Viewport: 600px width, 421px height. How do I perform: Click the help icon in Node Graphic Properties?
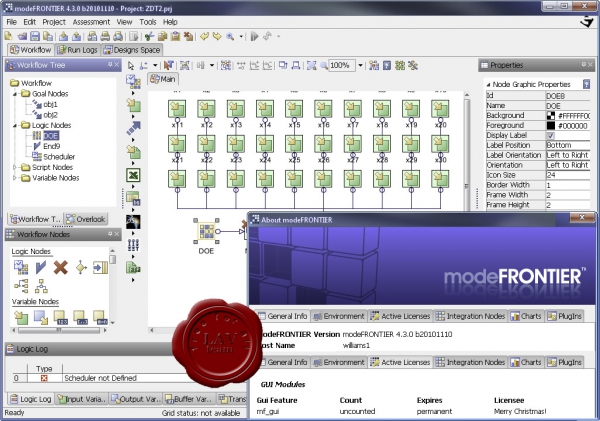tap(586, 84)
